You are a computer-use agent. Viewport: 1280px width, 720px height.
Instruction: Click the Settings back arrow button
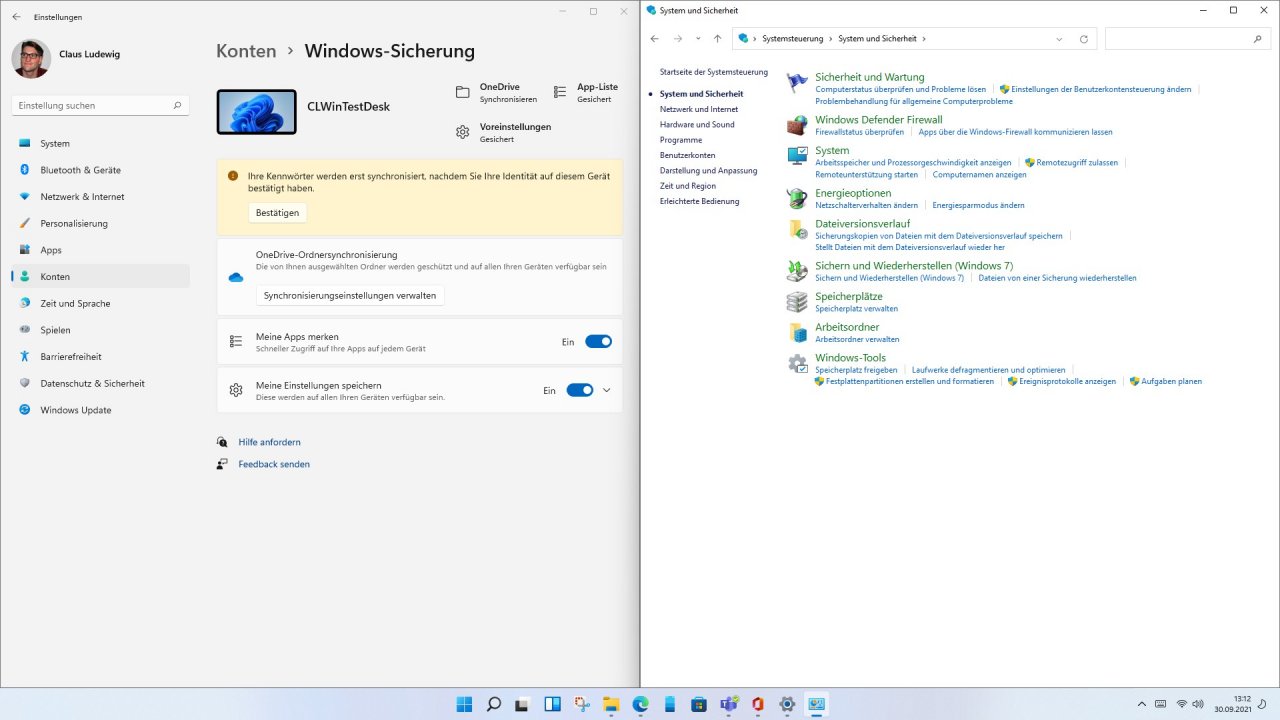(16, 17)
